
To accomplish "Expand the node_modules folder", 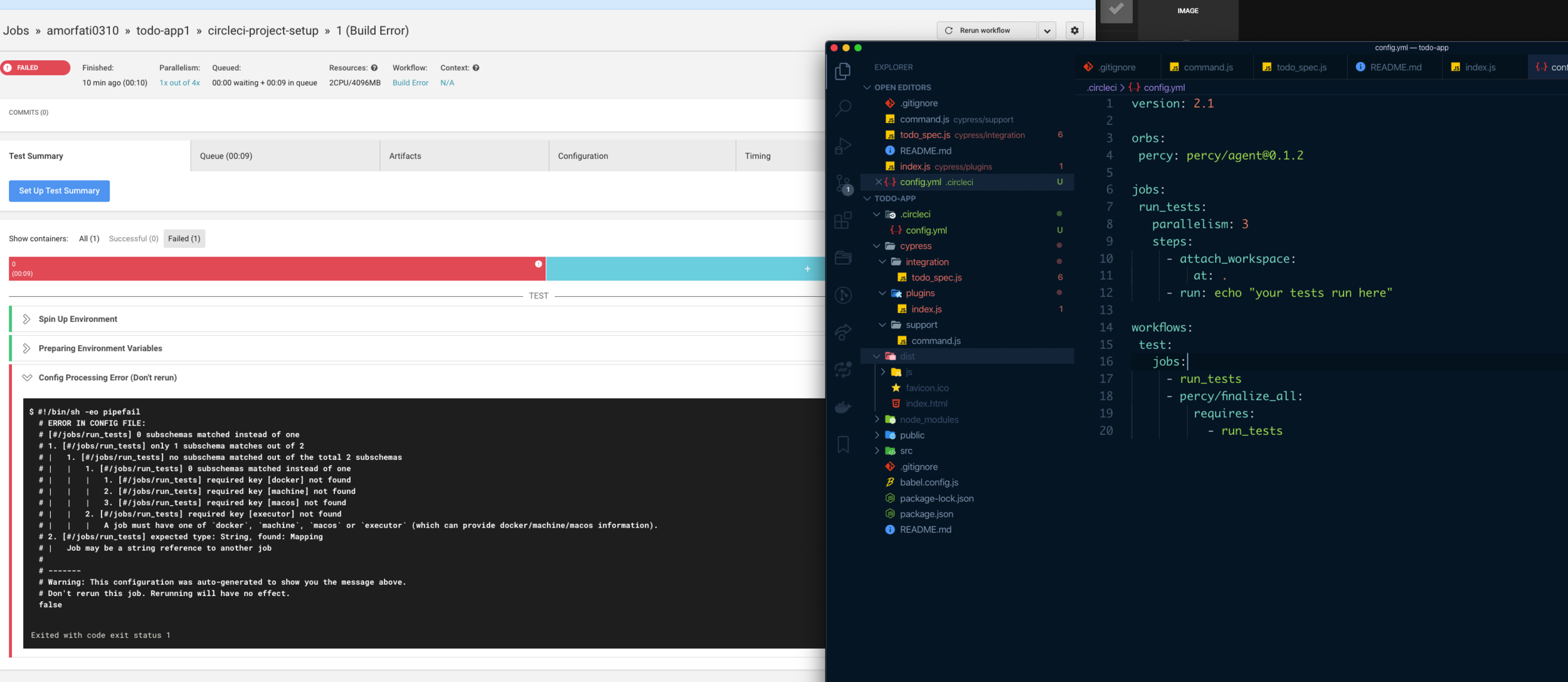I will [928, 419].
